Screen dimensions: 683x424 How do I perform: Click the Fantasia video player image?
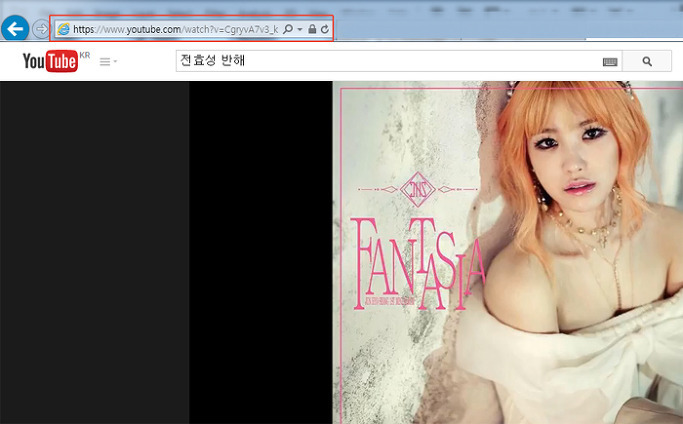click(507, 252)
